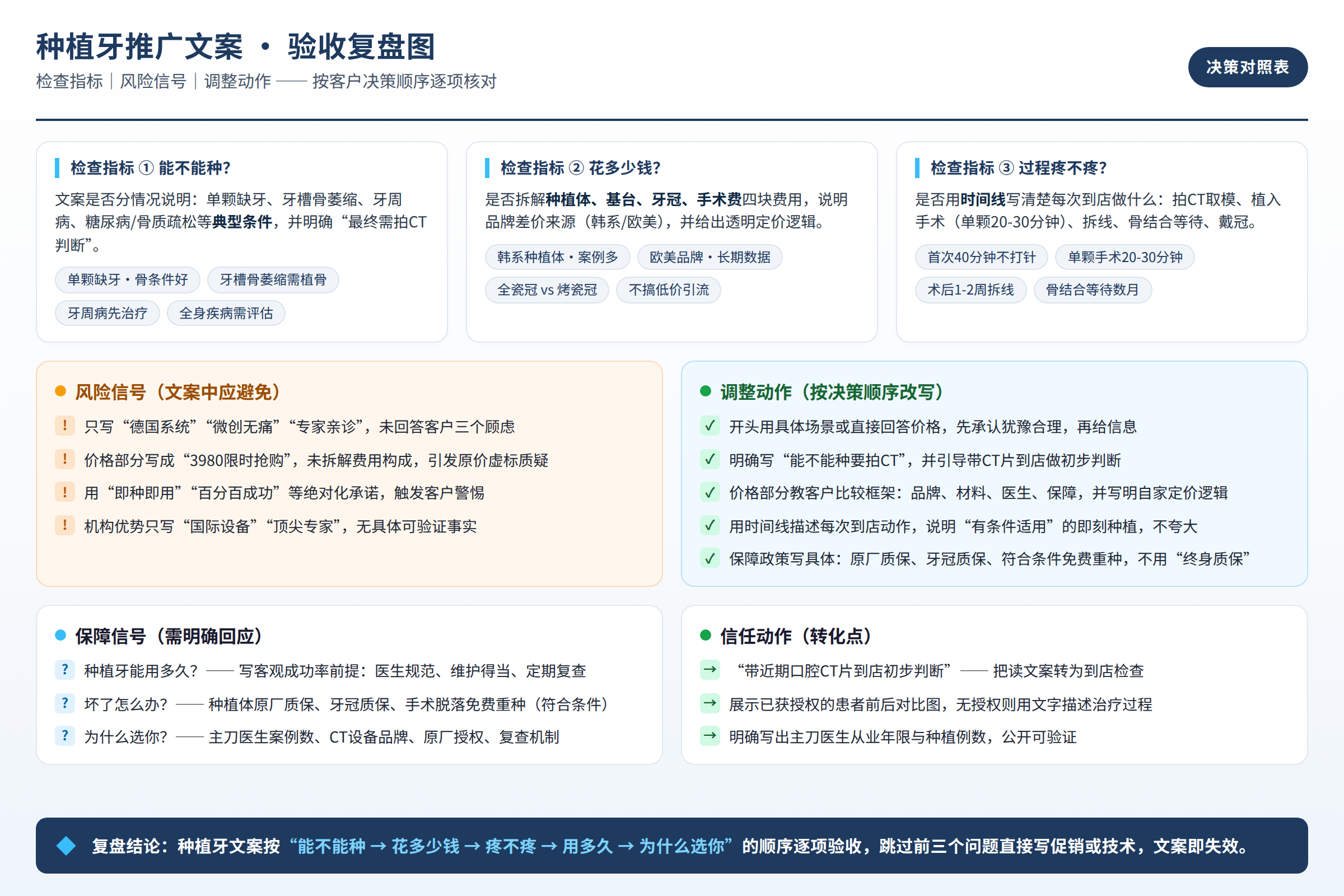Click checkmark icon beside 保障政策写具体 item
This screenshot has height=896, width=1344.
click(710, 558)
